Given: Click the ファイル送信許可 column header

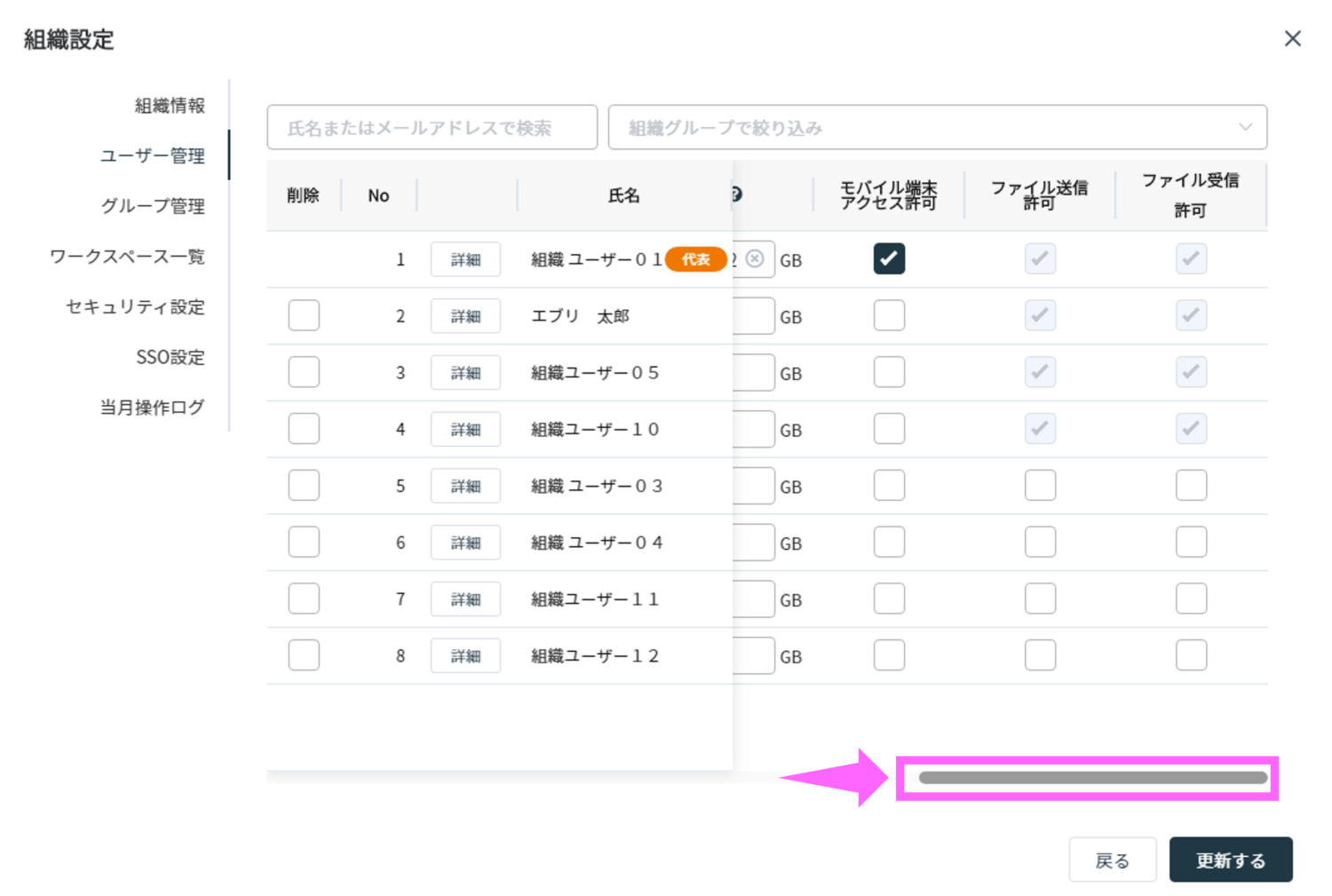Looking at the screenshot, I should pos(1039,195).
